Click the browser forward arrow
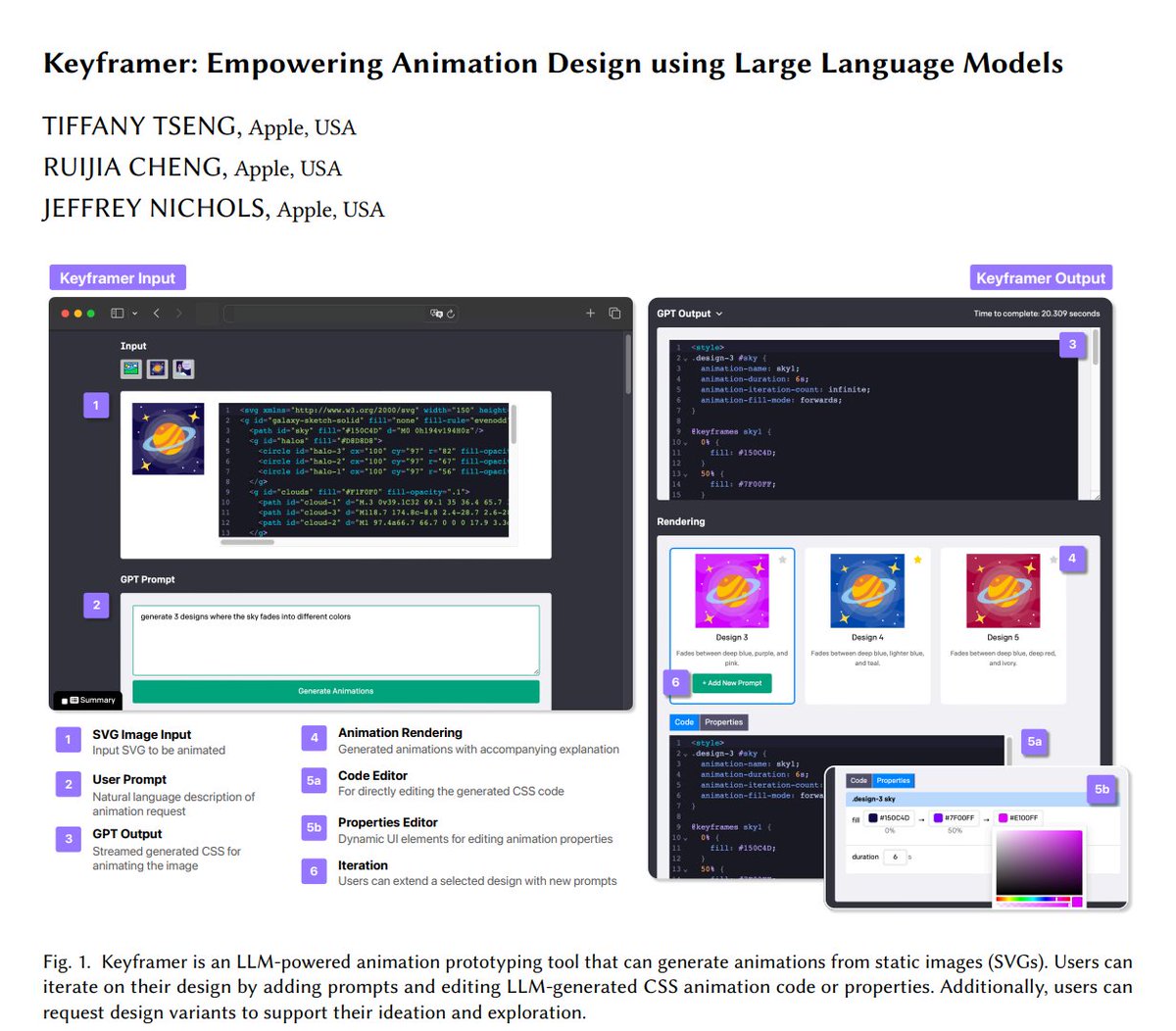 click(179, 314)
